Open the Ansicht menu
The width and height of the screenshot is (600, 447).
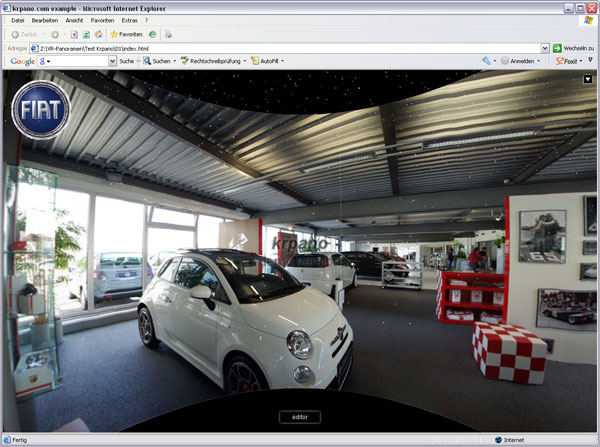pos(74,20)
